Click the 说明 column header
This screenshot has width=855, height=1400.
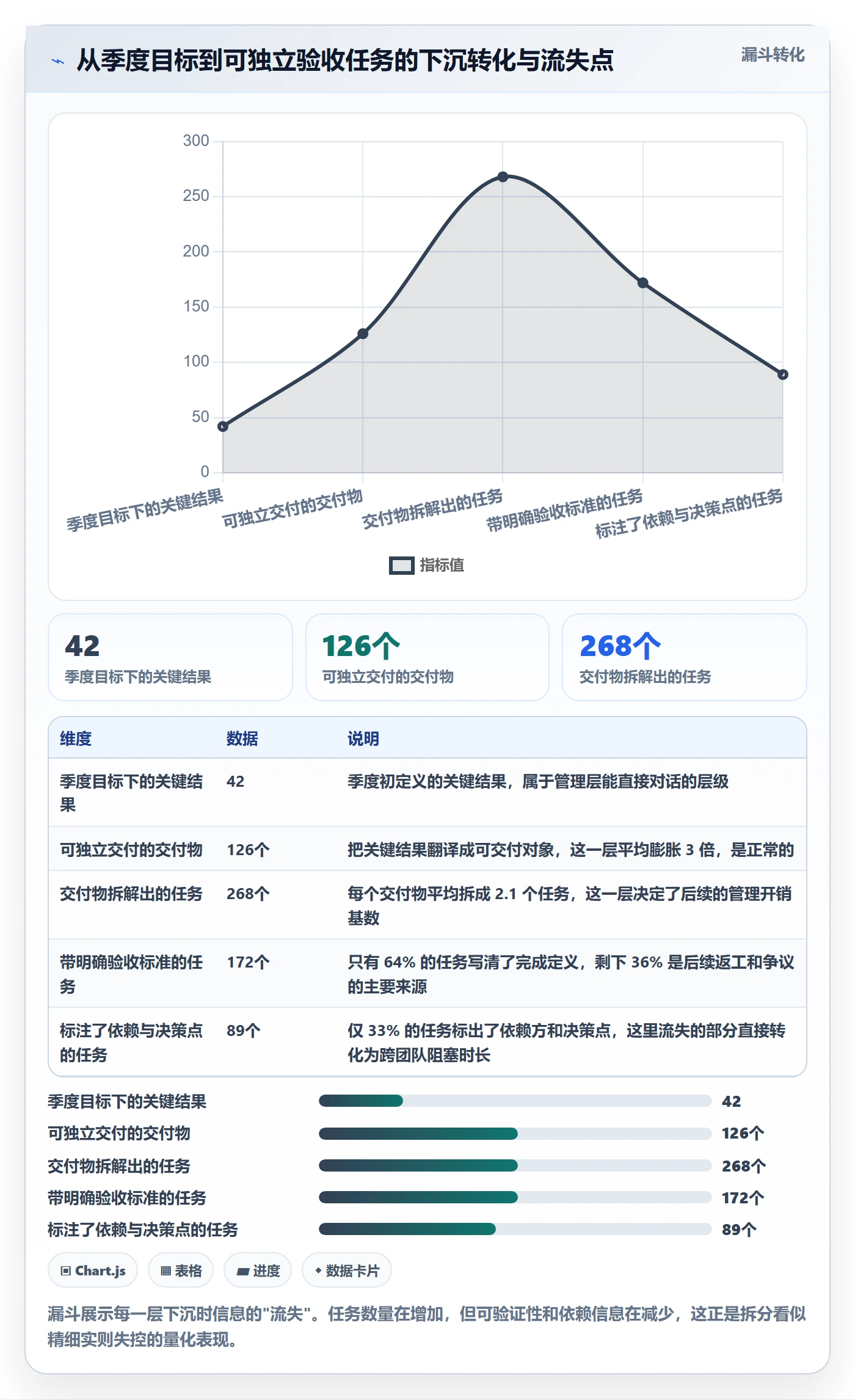tap(363, 738)
